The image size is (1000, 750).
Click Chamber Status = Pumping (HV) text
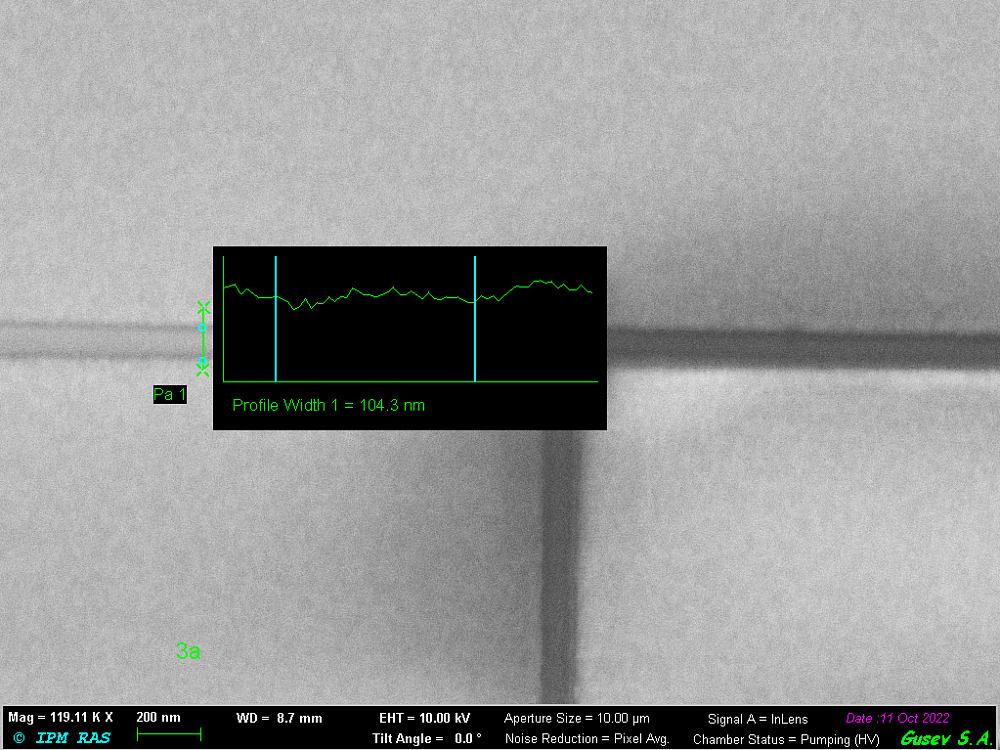point(786,739)
